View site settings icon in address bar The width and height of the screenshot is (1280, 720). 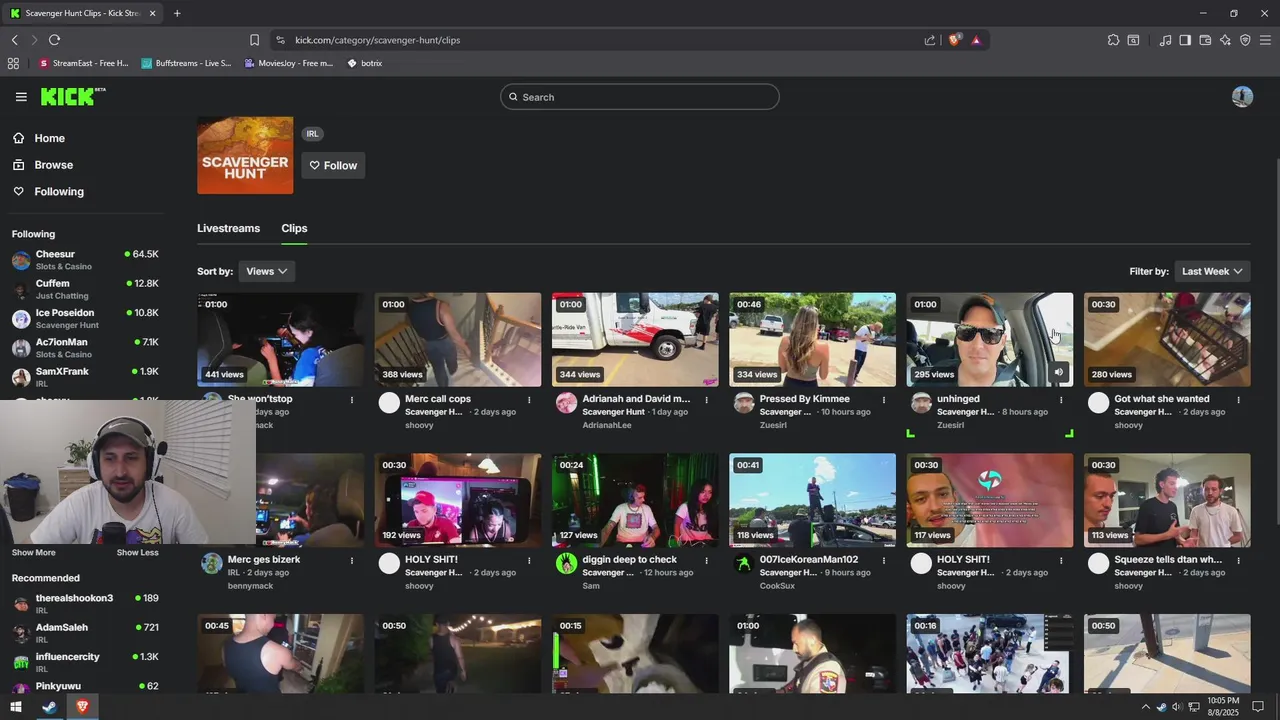[x=280, y=40]
